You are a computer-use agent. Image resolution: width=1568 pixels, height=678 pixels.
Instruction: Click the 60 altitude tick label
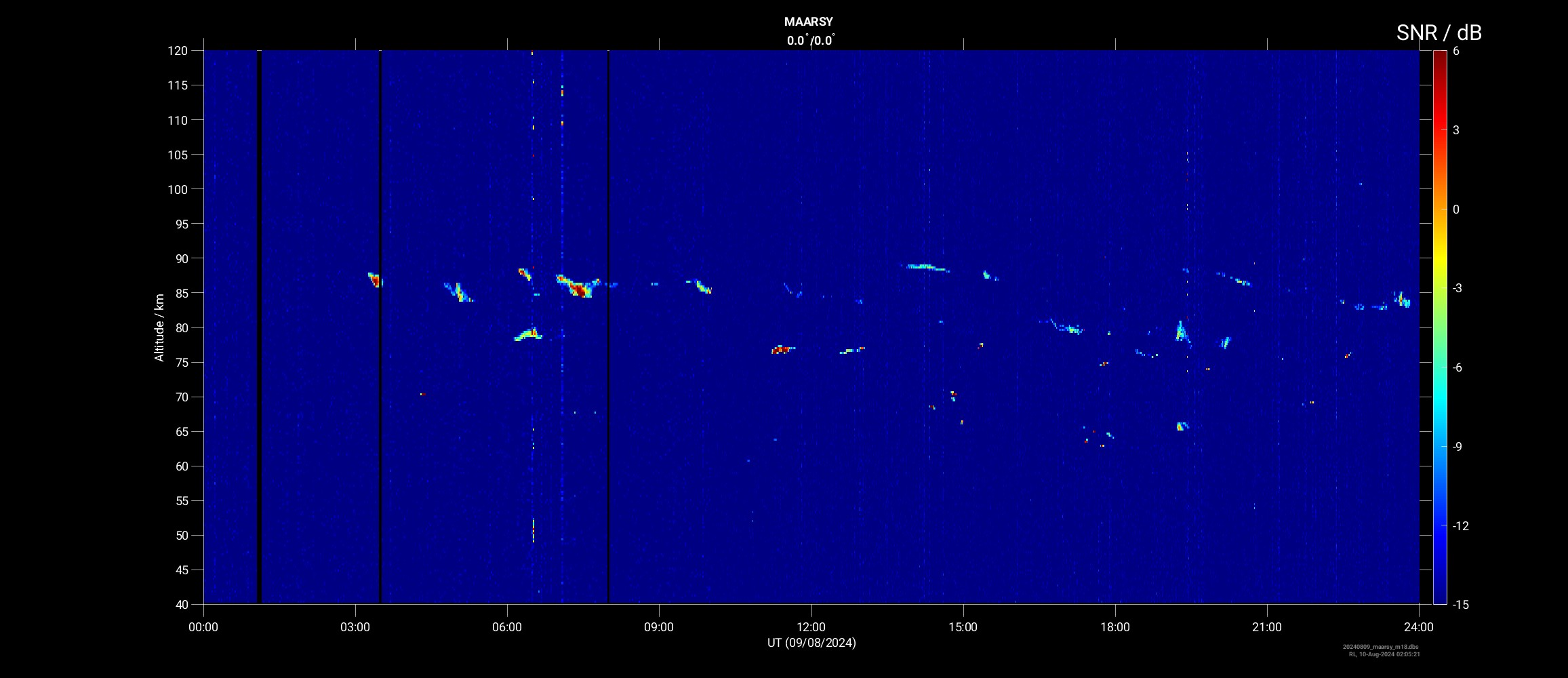pyautogui.click(x=181, y=466)
